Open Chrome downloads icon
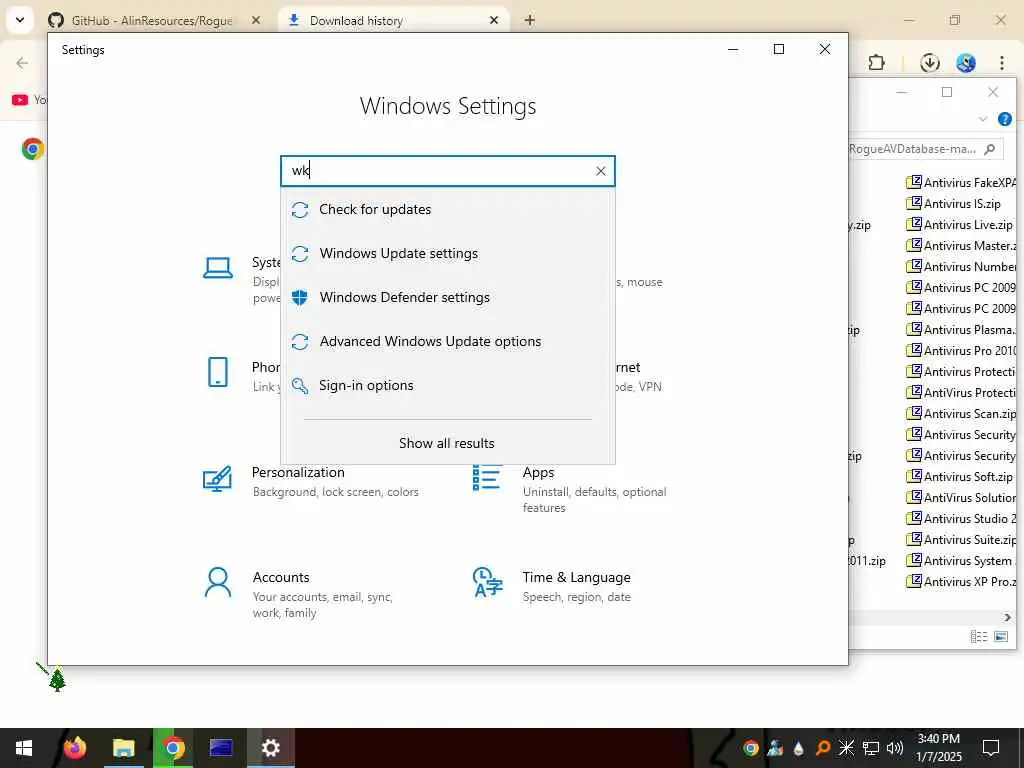This screenshot has height=768, width=1024. (929, 63)
